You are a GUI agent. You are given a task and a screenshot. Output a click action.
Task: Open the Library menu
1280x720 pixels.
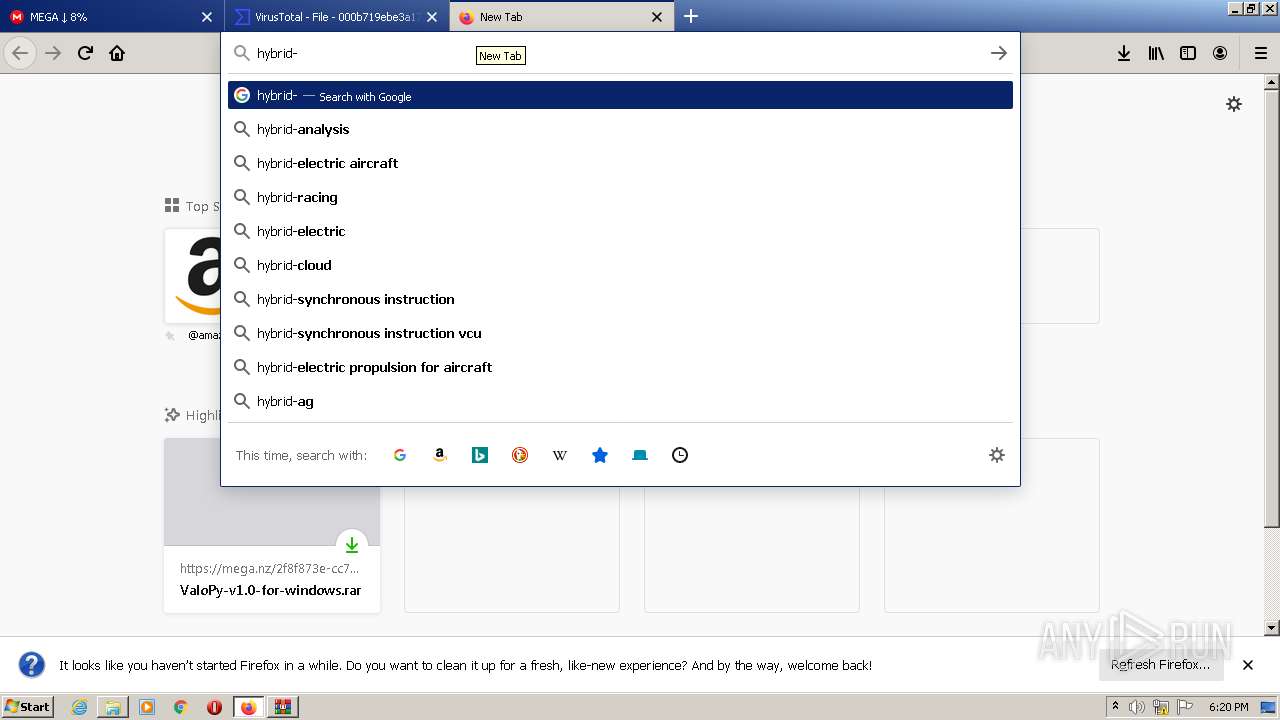[x=1156, y=53]
